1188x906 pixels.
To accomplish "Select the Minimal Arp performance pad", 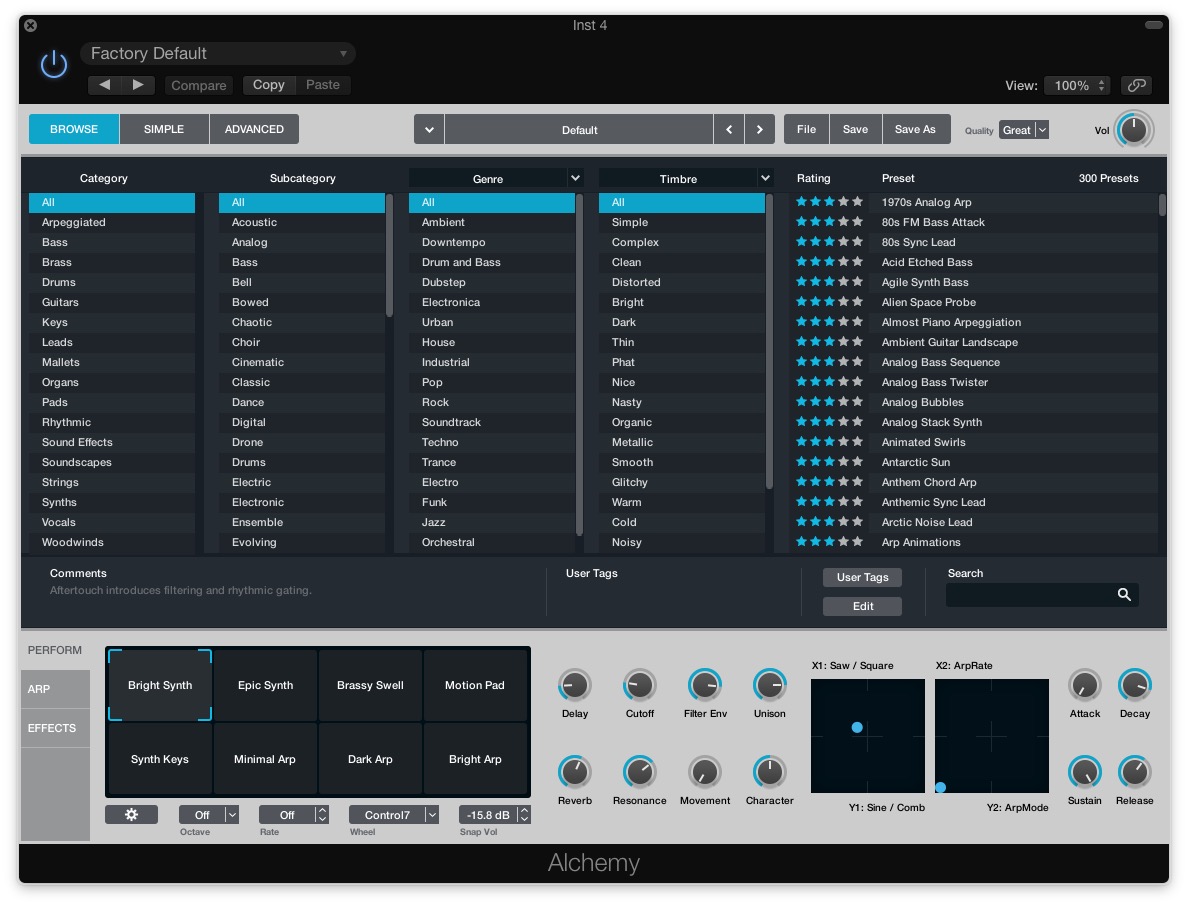I will coord(265,759).
